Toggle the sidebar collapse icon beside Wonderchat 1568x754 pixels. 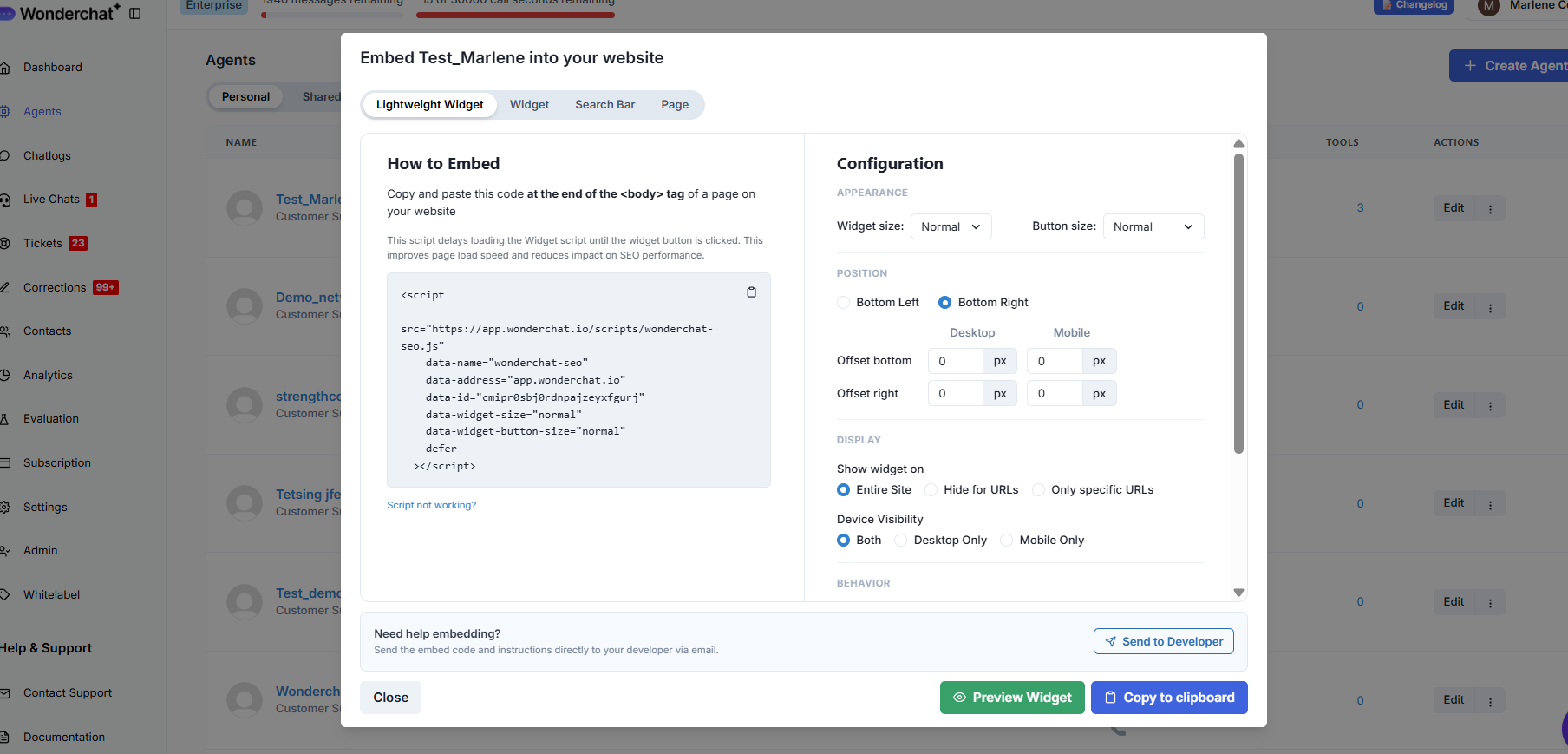coord(135,13)
